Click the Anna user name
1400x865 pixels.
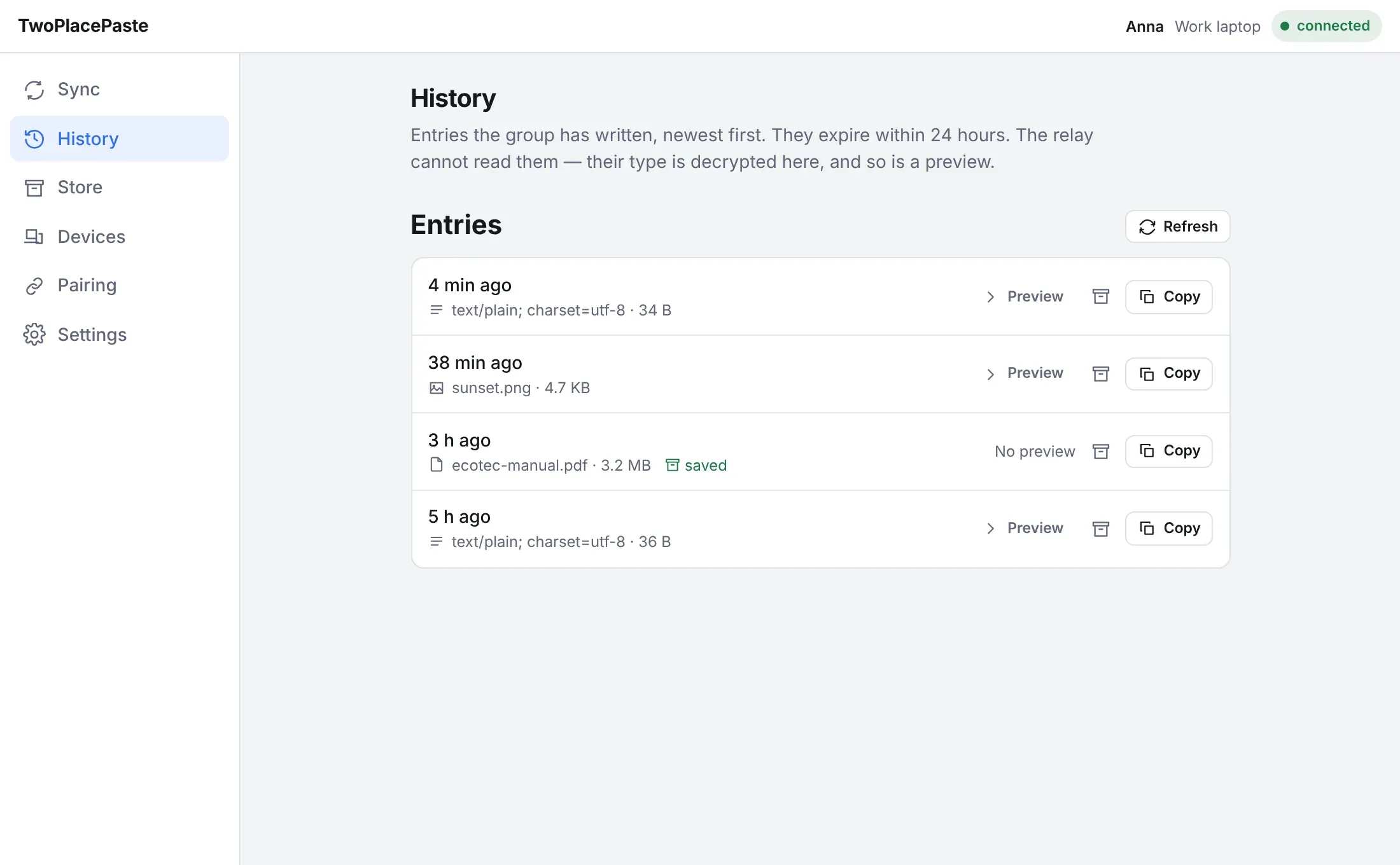1144,27
